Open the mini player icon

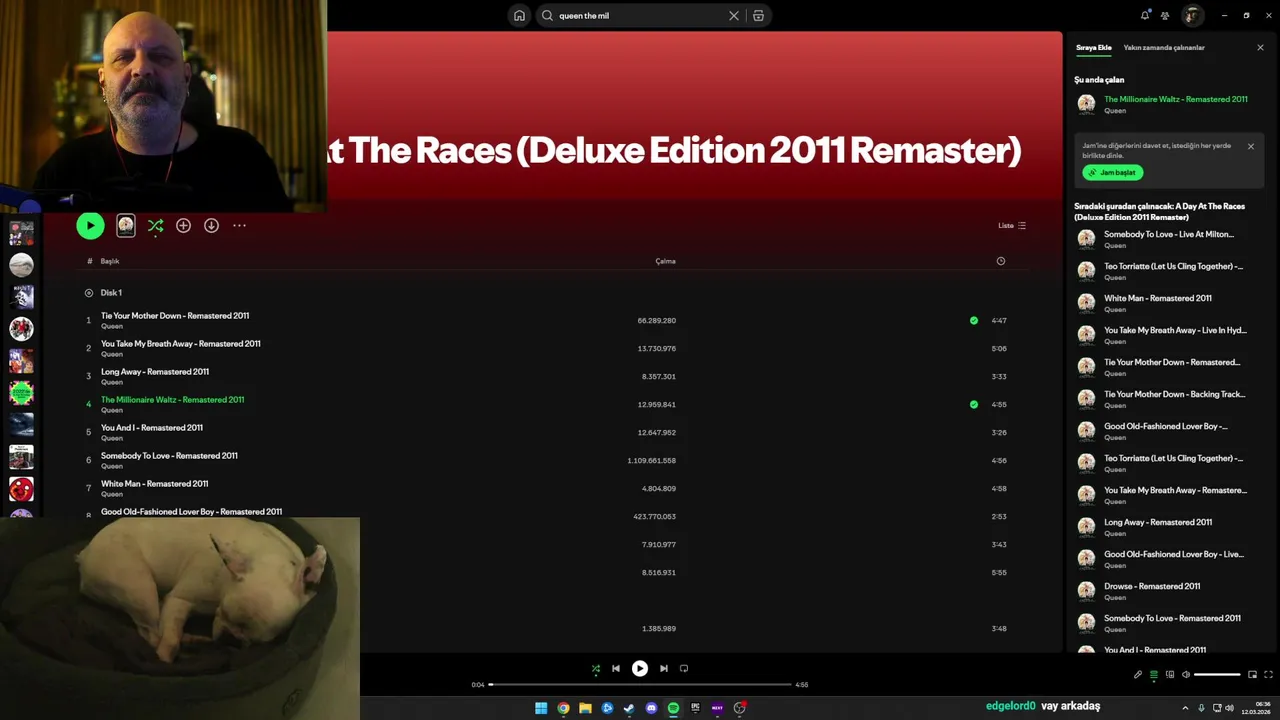[x=1252, y=675]
